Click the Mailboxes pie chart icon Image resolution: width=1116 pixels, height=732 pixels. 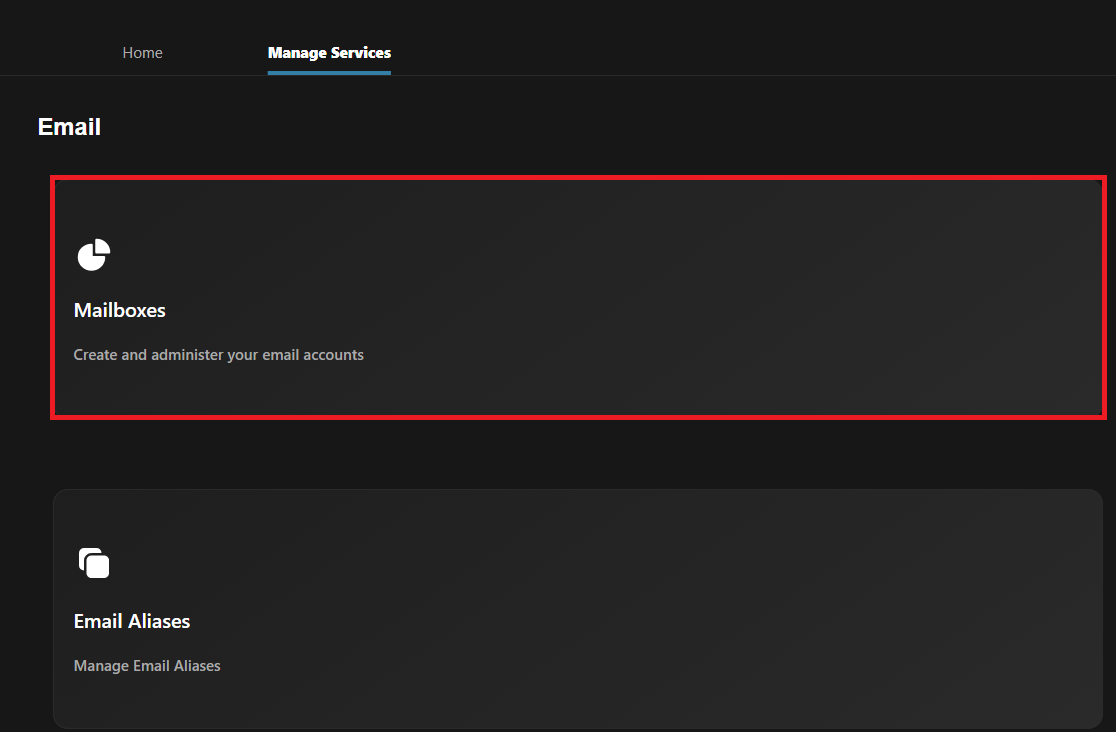[x=94, y=255]
